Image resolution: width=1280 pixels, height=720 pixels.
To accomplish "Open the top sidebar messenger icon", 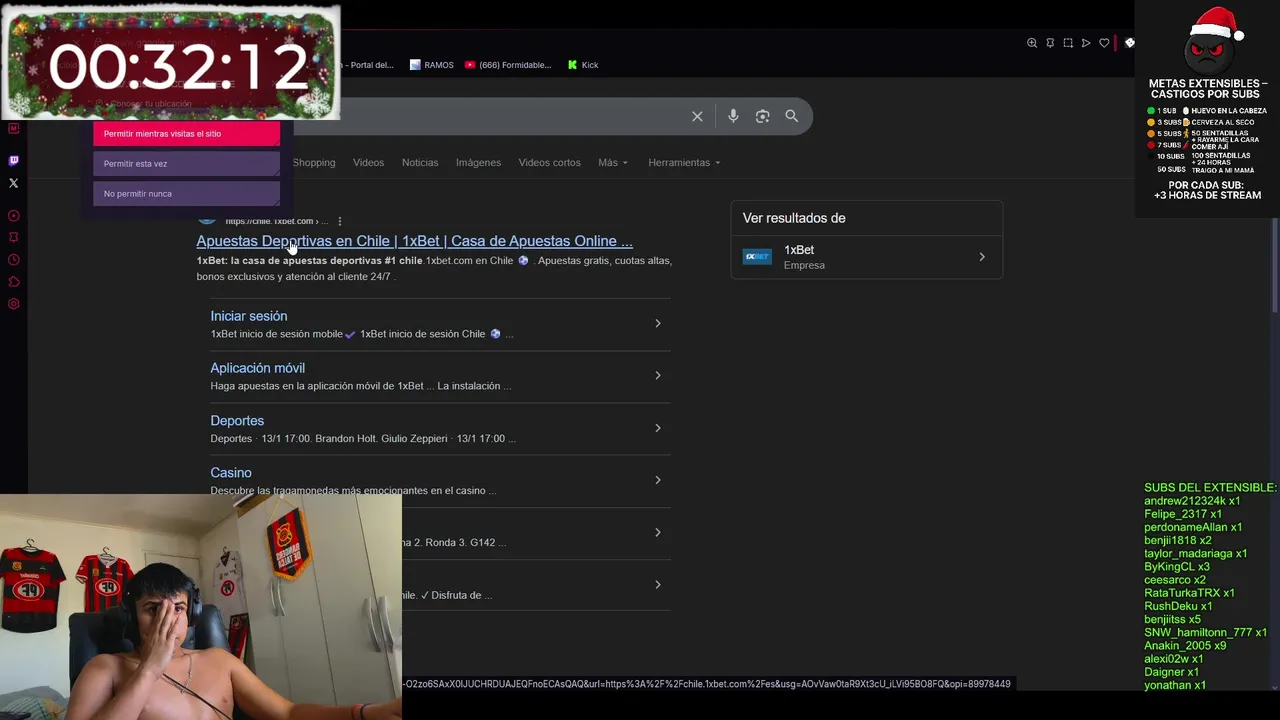I will 14,128.
